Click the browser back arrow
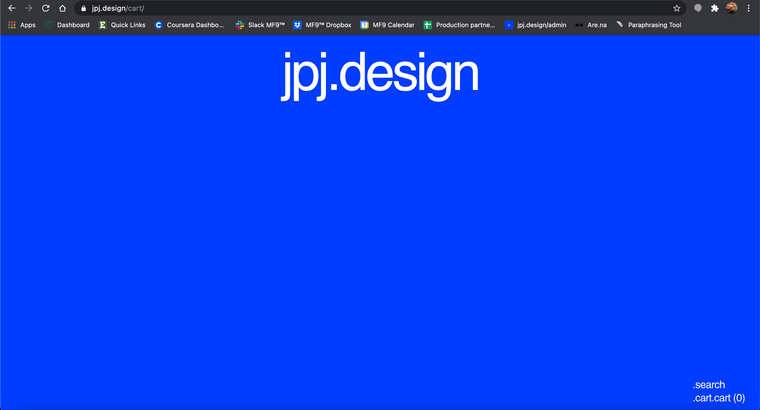The height and width of the screenshot is (410, 760). coord(11,8)
